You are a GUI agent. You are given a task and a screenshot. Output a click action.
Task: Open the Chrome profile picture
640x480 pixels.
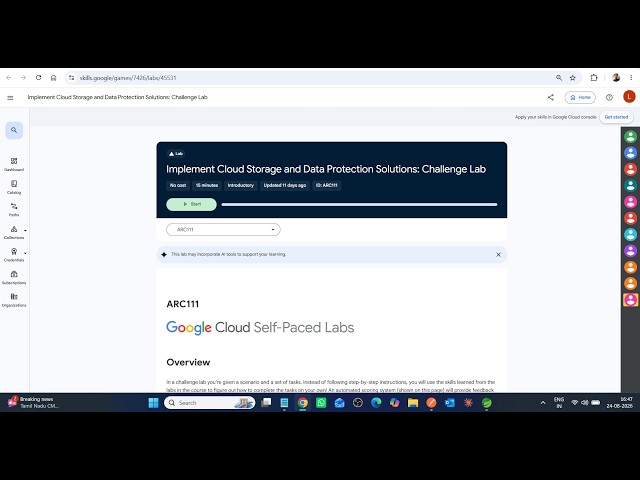[616, 78]
